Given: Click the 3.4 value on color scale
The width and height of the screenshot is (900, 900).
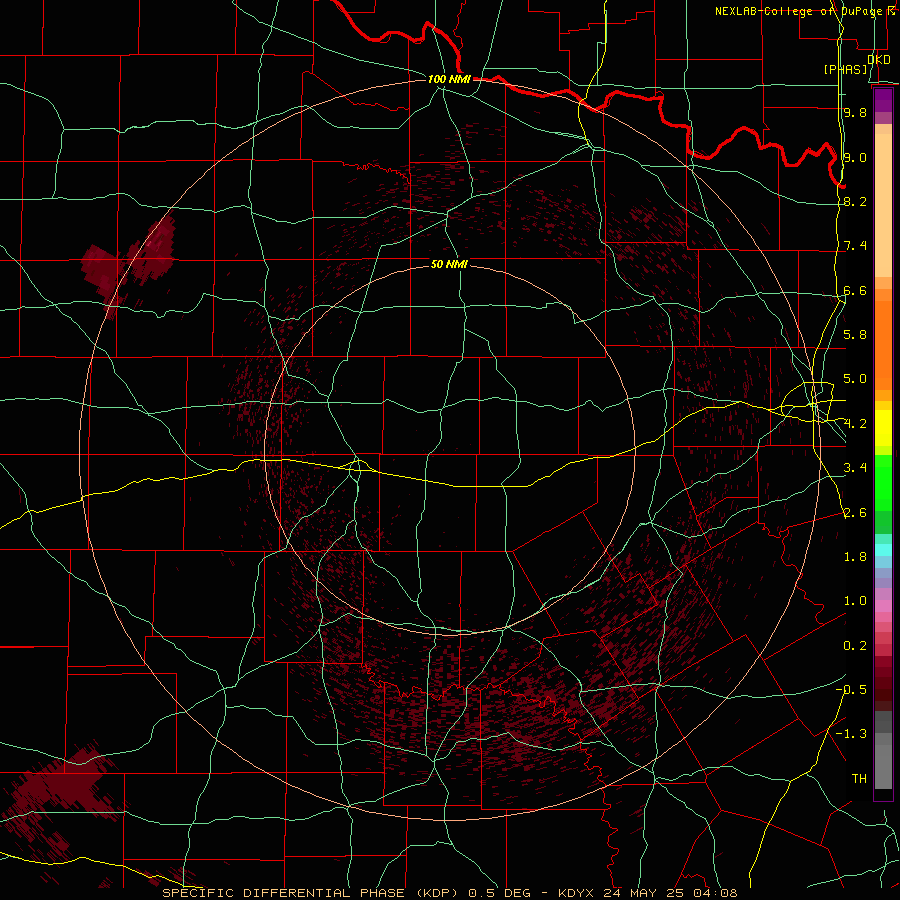Looking at the screenshot, I should pyautogui.click(x=855, y=468).
